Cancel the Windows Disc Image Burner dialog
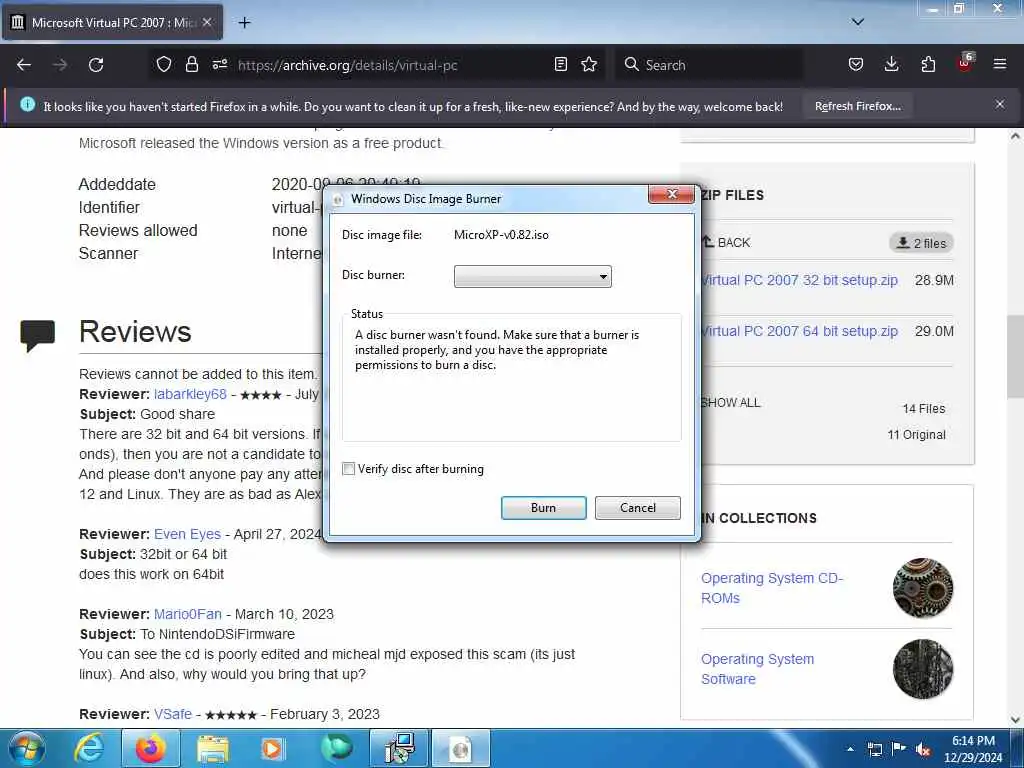The height and width of the screenshot is (768, 1024). pos(637,507)
